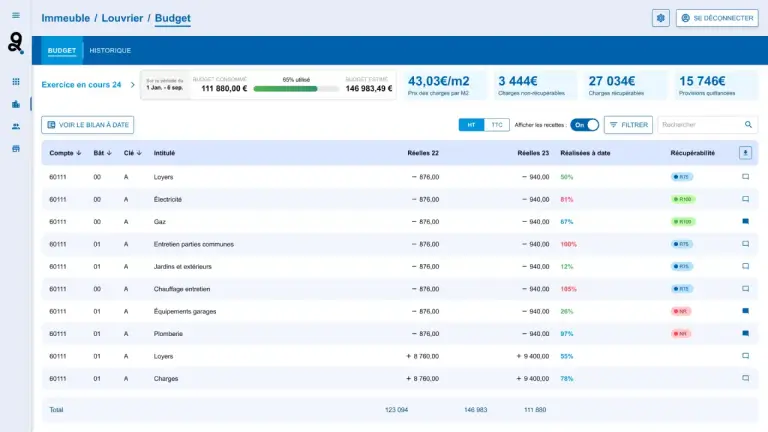Image resolution: width=768 pixels, height=432 pixels.
Task: Open the grid dashboard sidebar icon
Action: pyautogui.click(x=16, y=81)
